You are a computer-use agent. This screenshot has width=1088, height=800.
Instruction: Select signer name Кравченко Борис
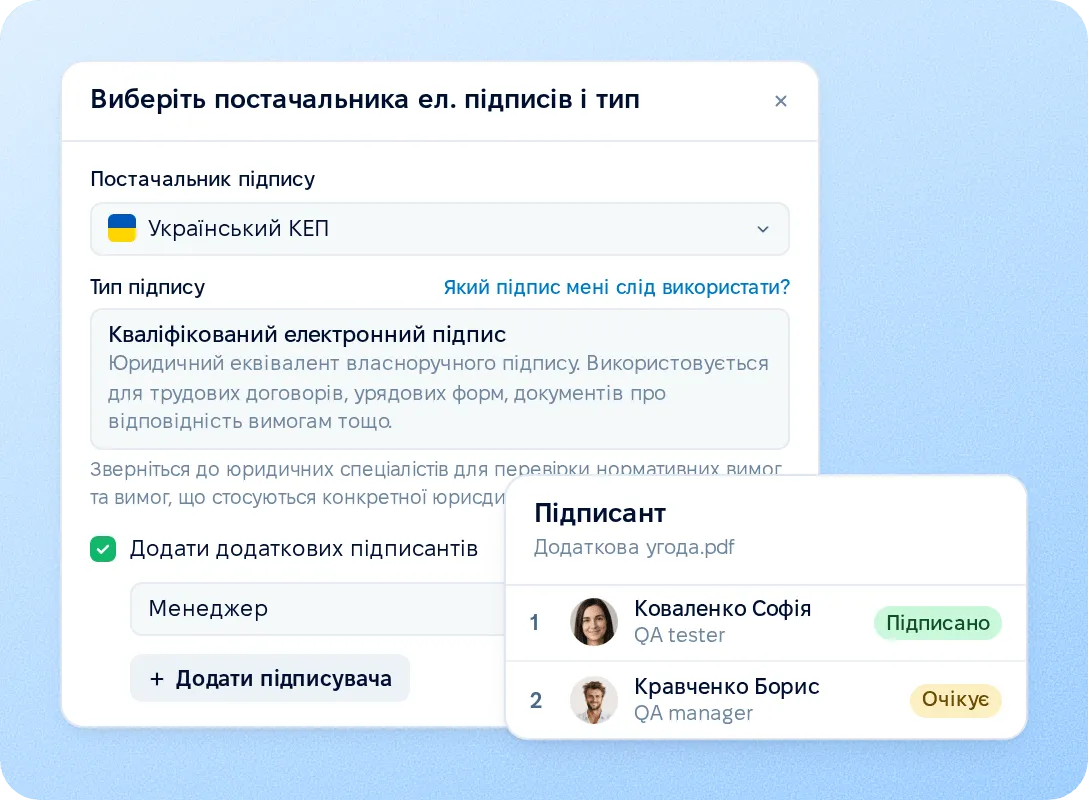click(726, 686)
